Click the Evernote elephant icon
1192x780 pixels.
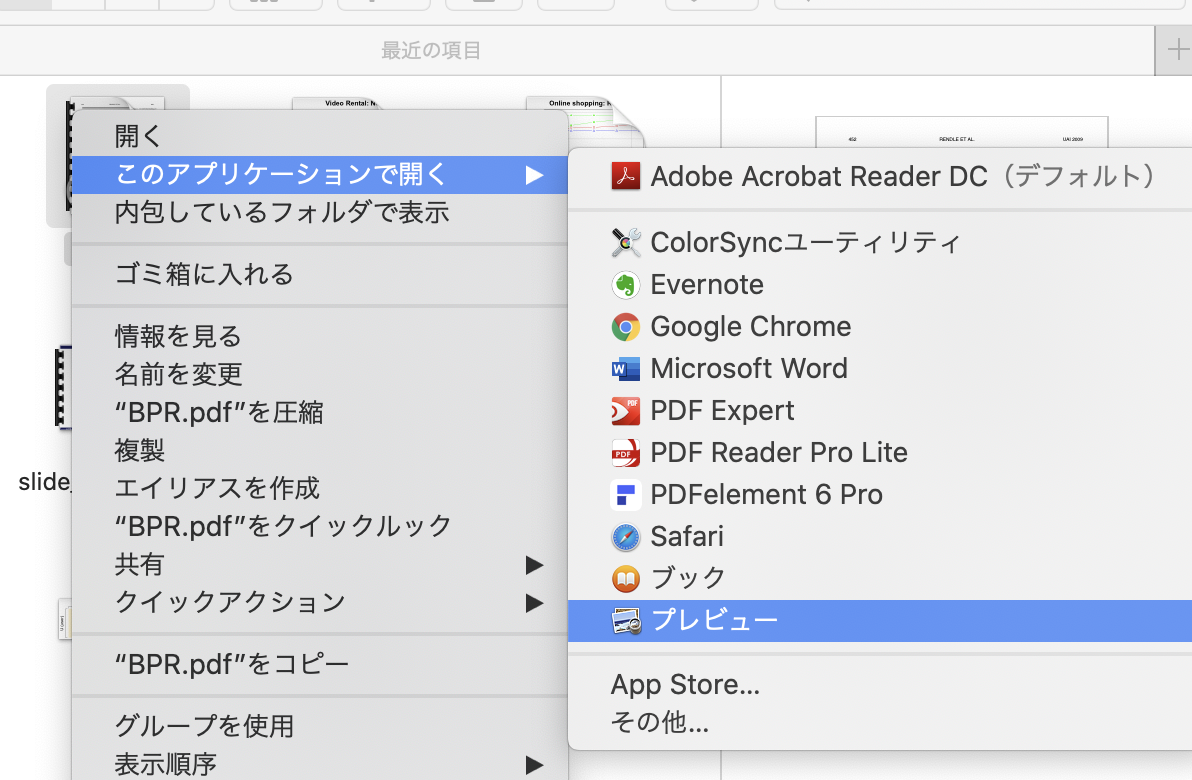click(626, 285)
